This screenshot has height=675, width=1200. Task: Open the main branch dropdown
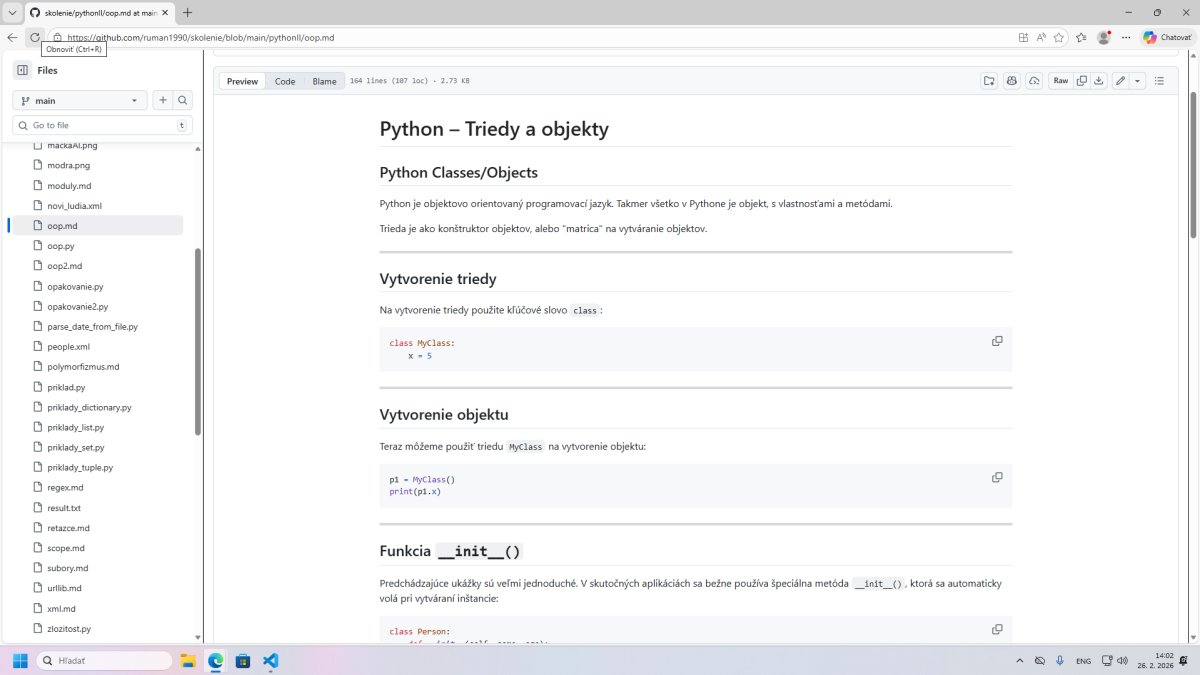click(79, 100)
